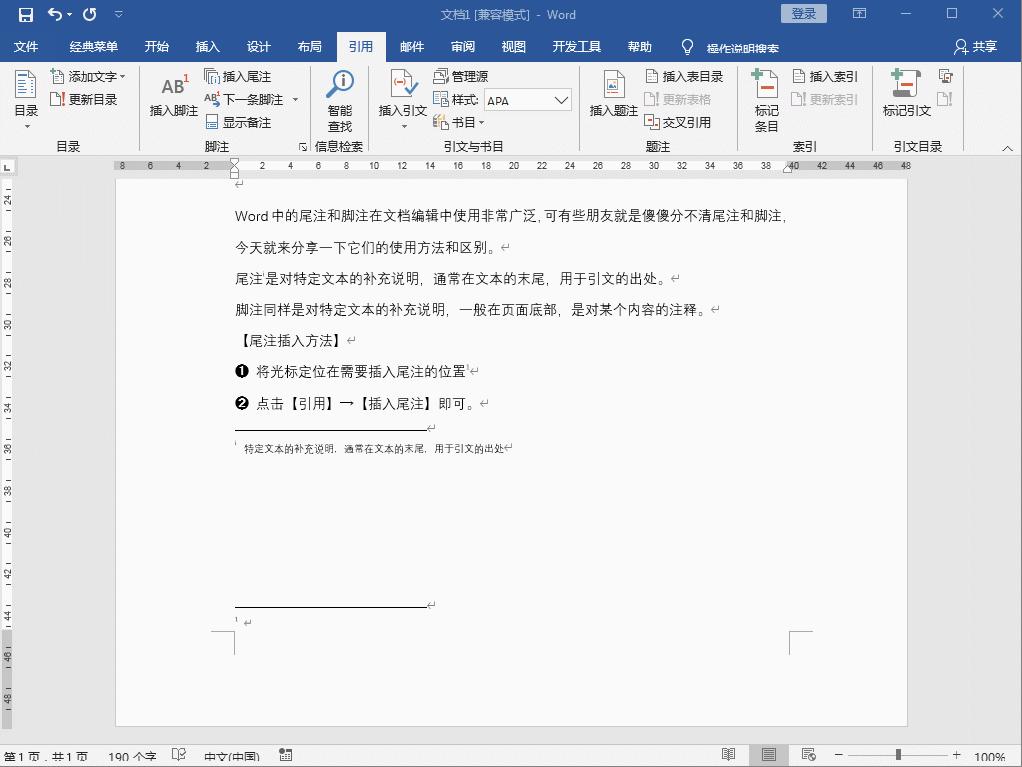Switch to the 插入 tab
Screen dimensions: 1022x767
(x=207, y=47)
